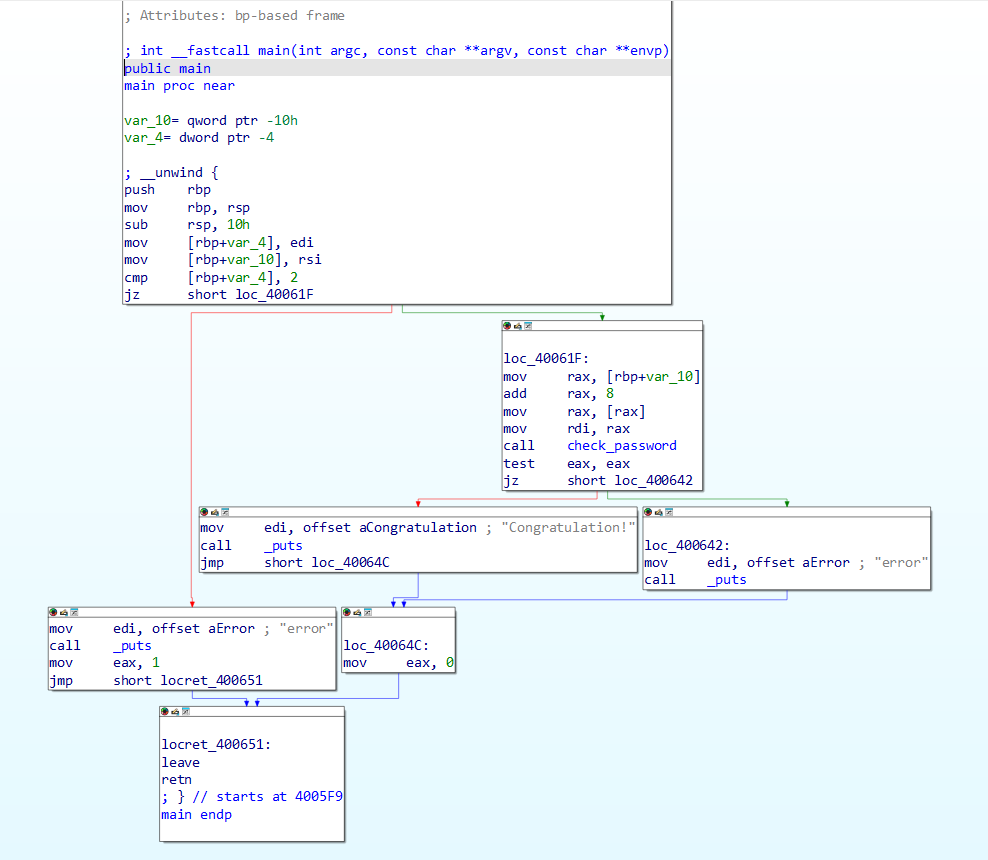This screenshot has width=988, height=860.
Task: Click the 'loc_40064C:' label line
Action: 386,646
